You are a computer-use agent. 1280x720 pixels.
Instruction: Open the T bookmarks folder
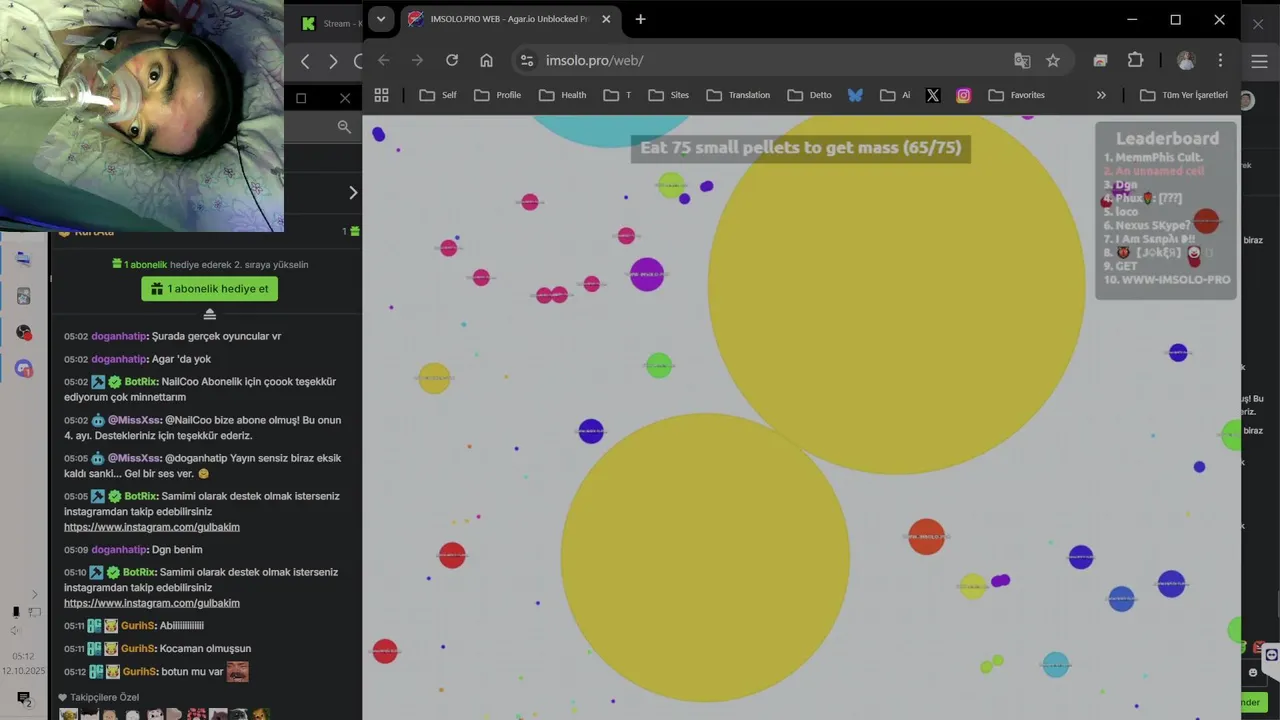coord(618,95)
